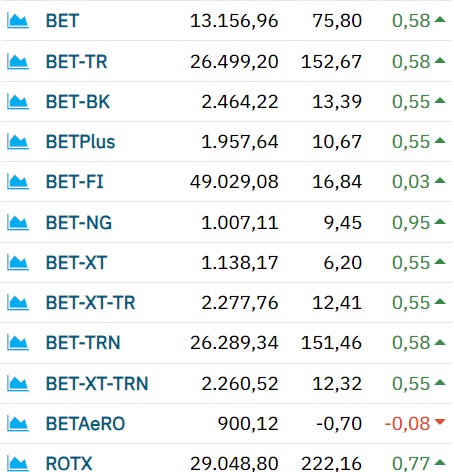
Task: Open the chart icon for ROTX
Action: [18, 464]
